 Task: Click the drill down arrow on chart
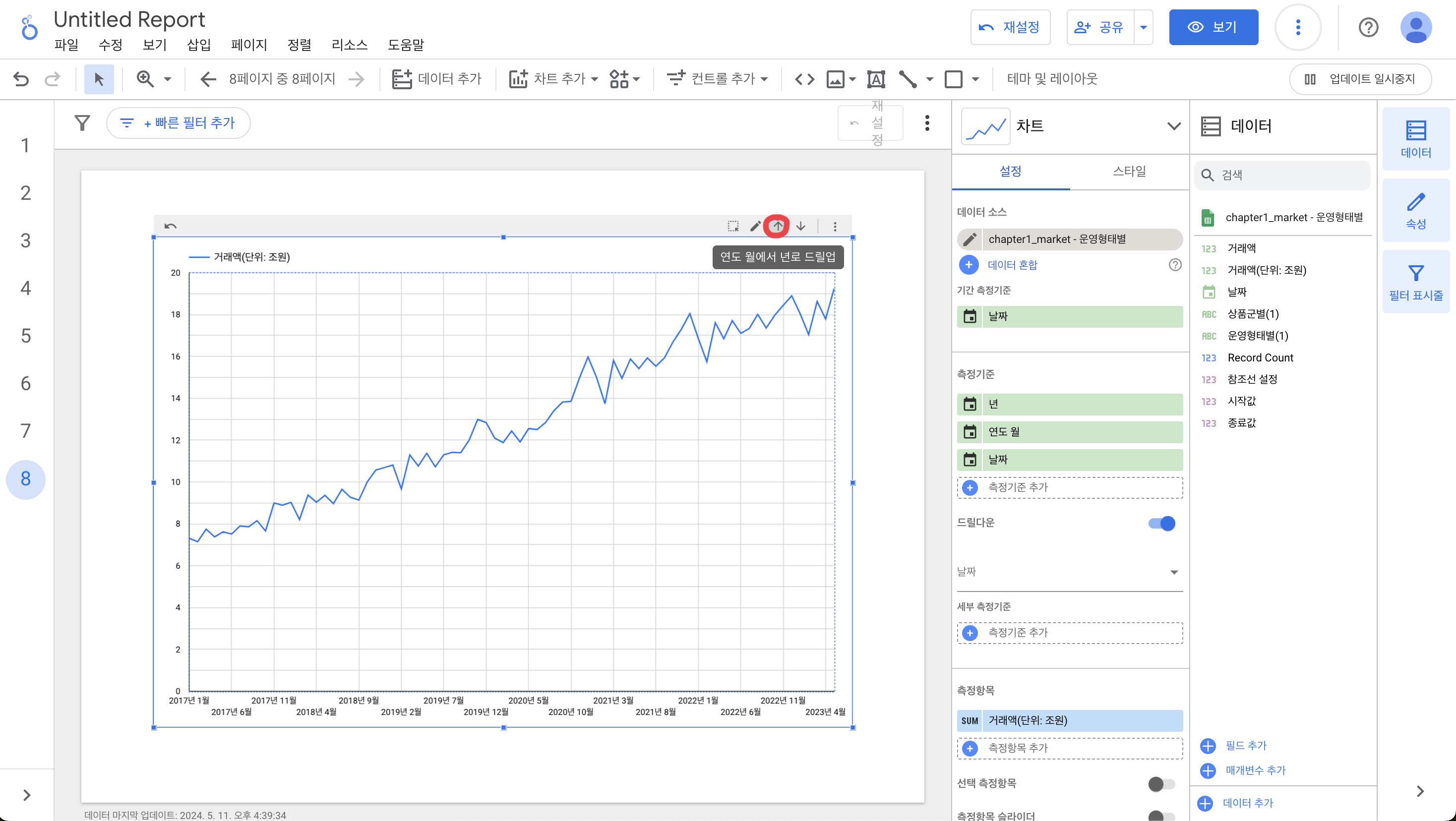pyautogui.click(x=800, y=226)
